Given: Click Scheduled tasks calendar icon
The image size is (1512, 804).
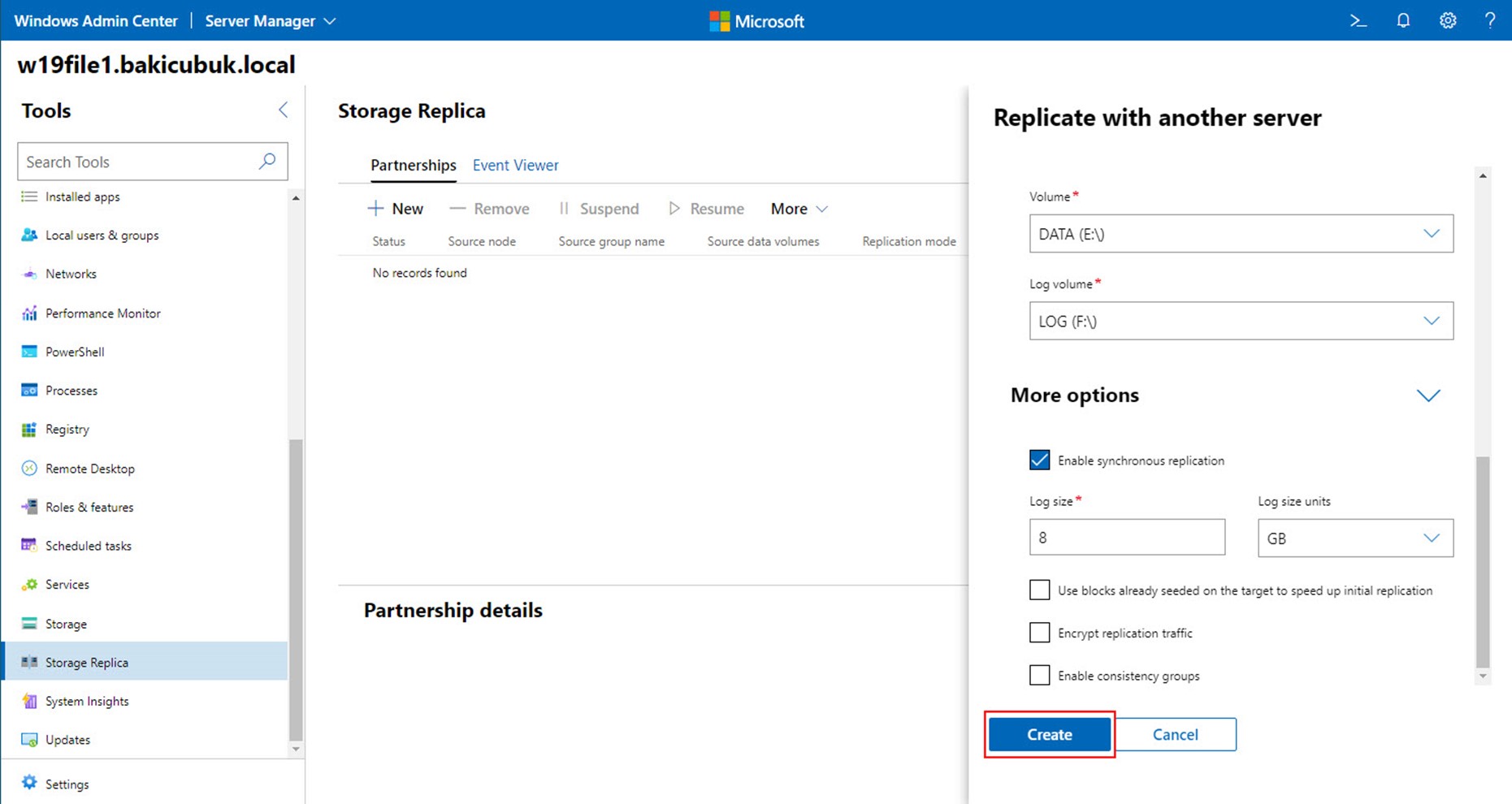Looking at the screenshot, I should (x=29, y=545).
